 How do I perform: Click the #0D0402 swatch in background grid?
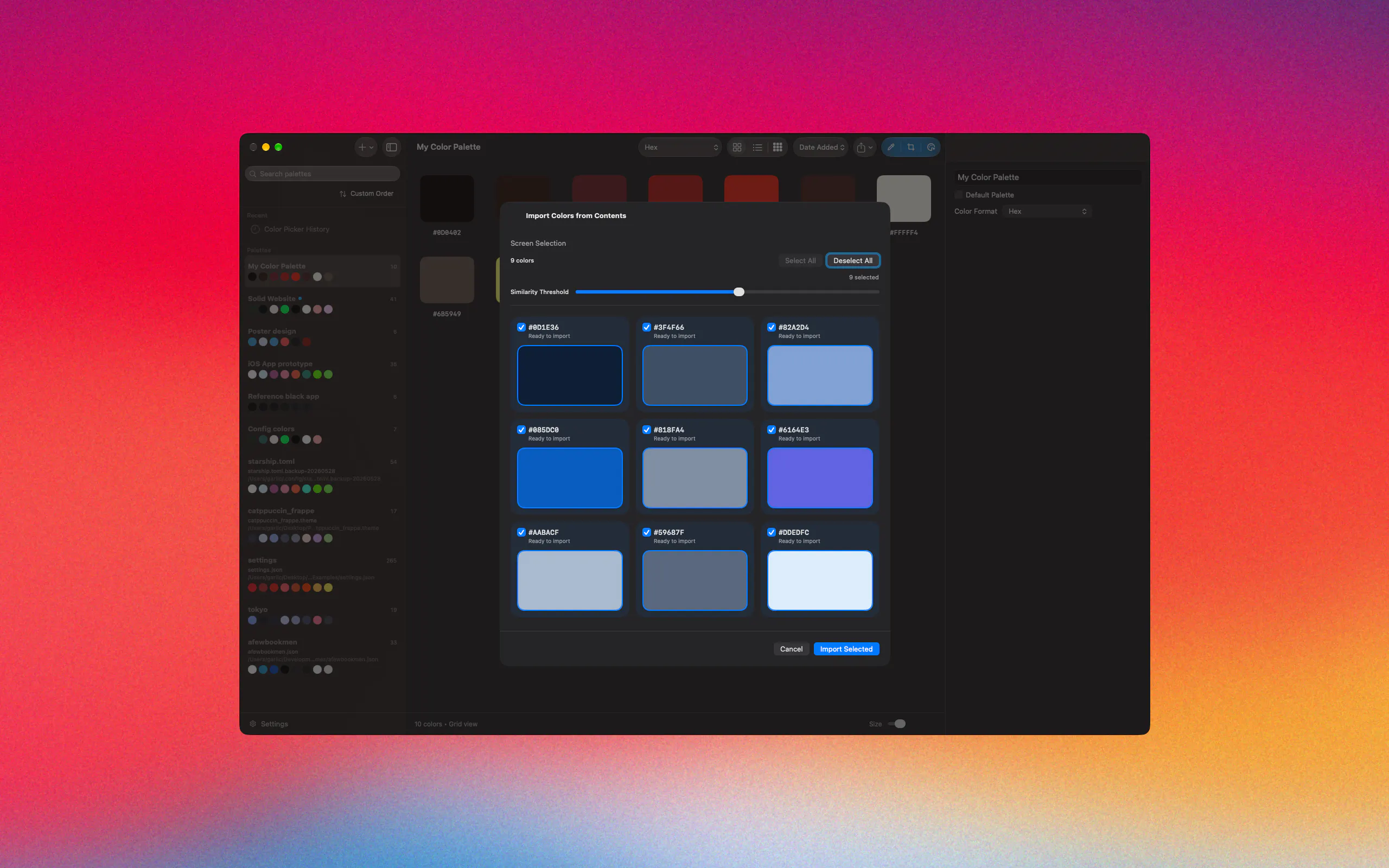tap(447, 199)
